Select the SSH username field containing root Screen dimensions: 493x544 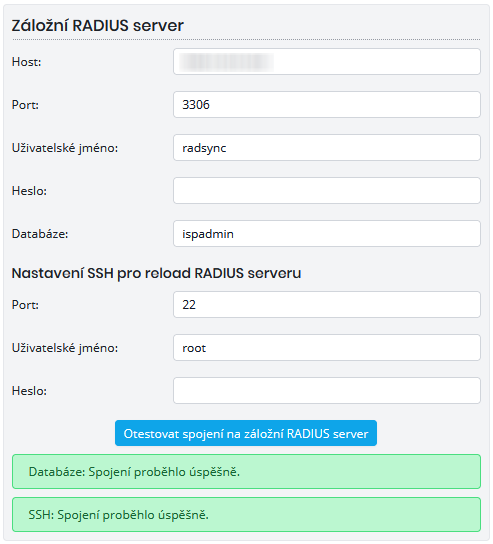pos(327,348)
